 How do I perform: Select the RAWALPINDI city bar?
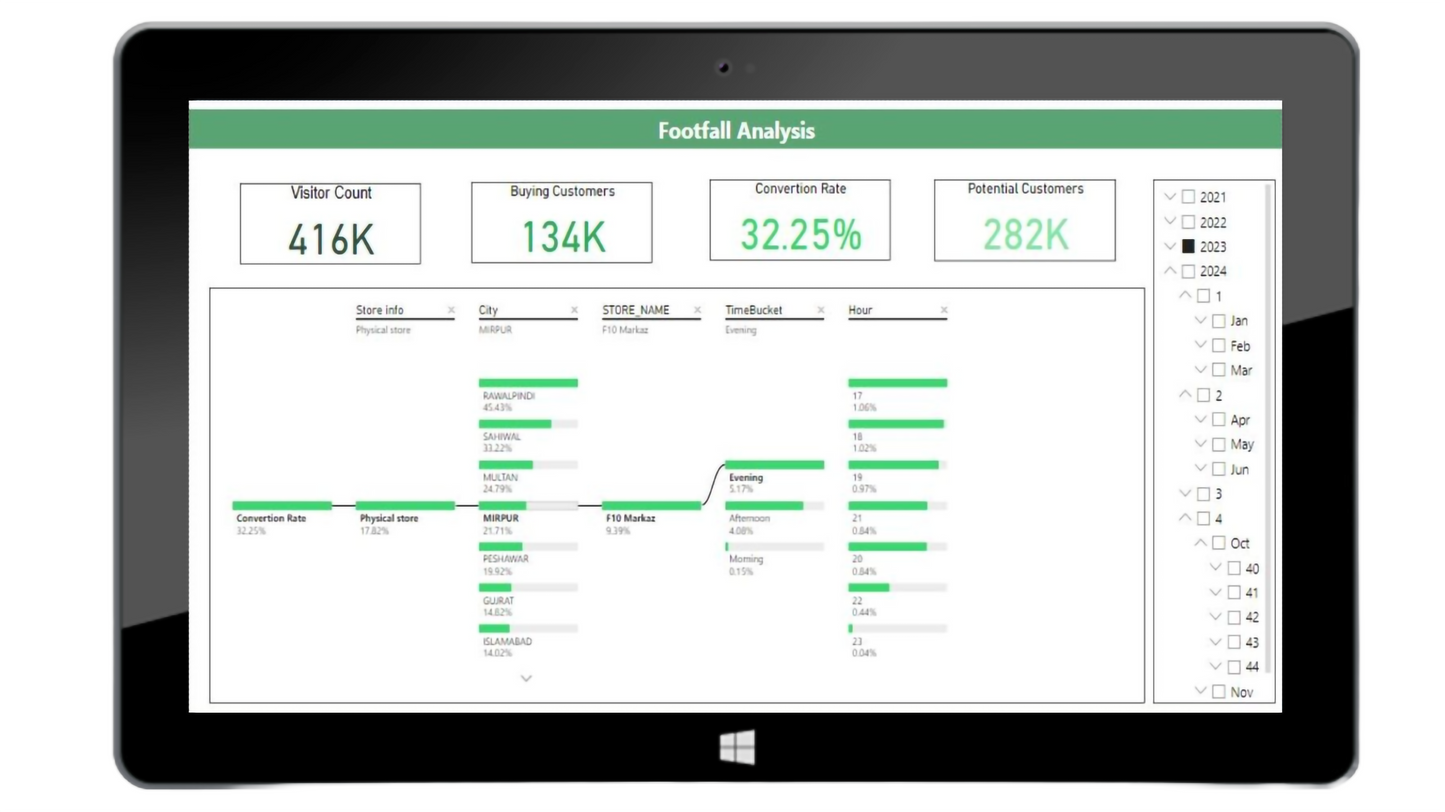[528, 383]
